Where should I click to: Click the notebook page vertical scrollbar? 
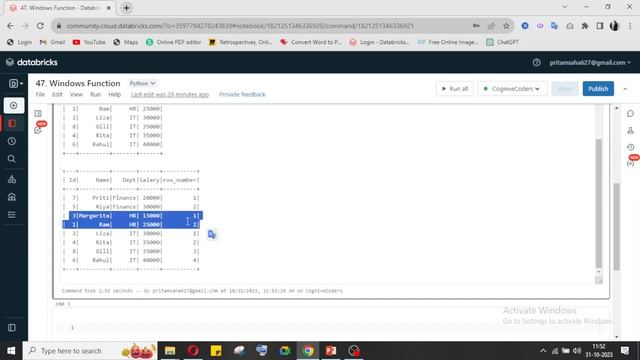coord(616,227)
